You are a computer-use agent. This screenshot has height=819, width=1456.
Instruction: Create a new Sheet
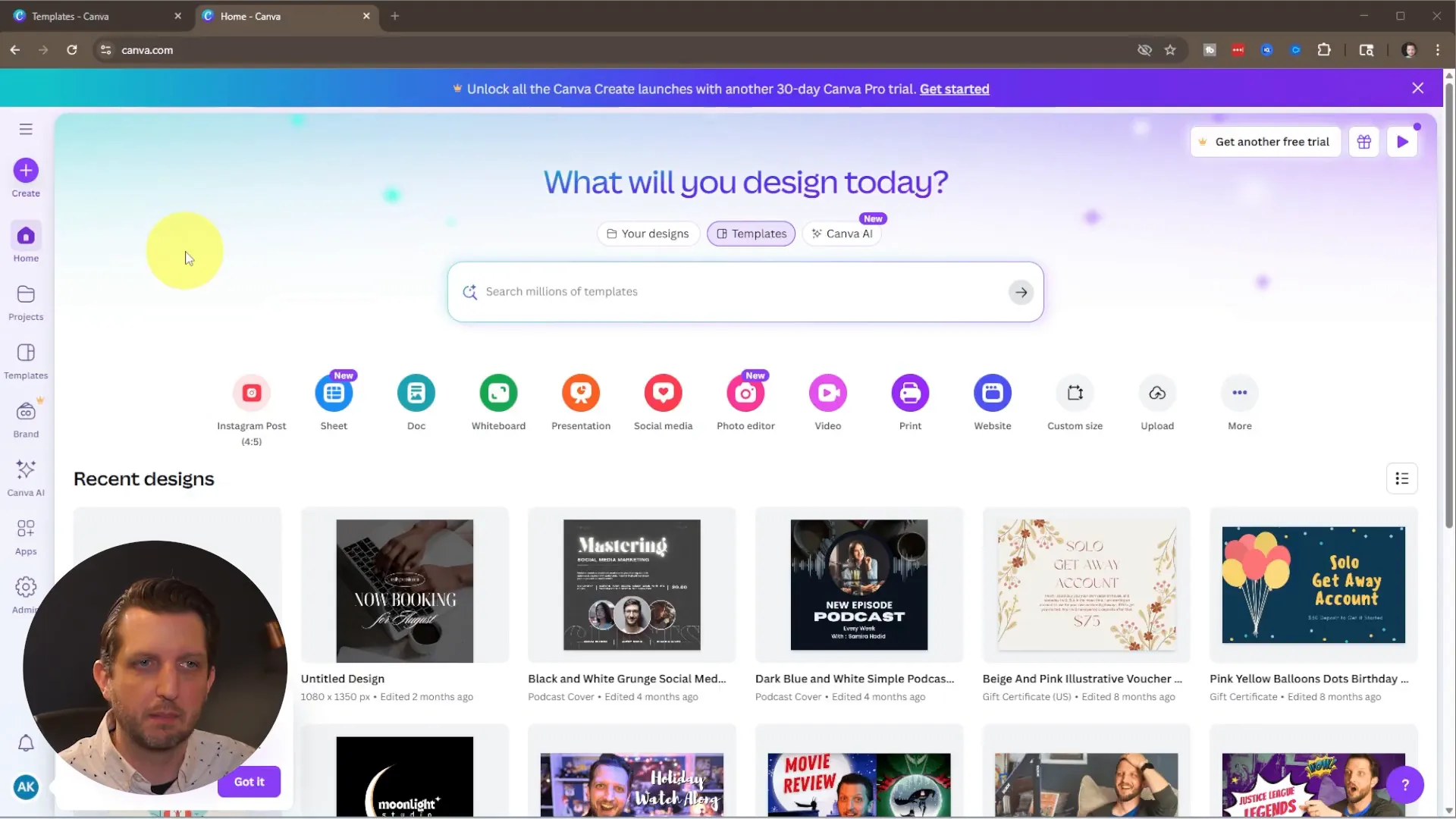point(334,393)
